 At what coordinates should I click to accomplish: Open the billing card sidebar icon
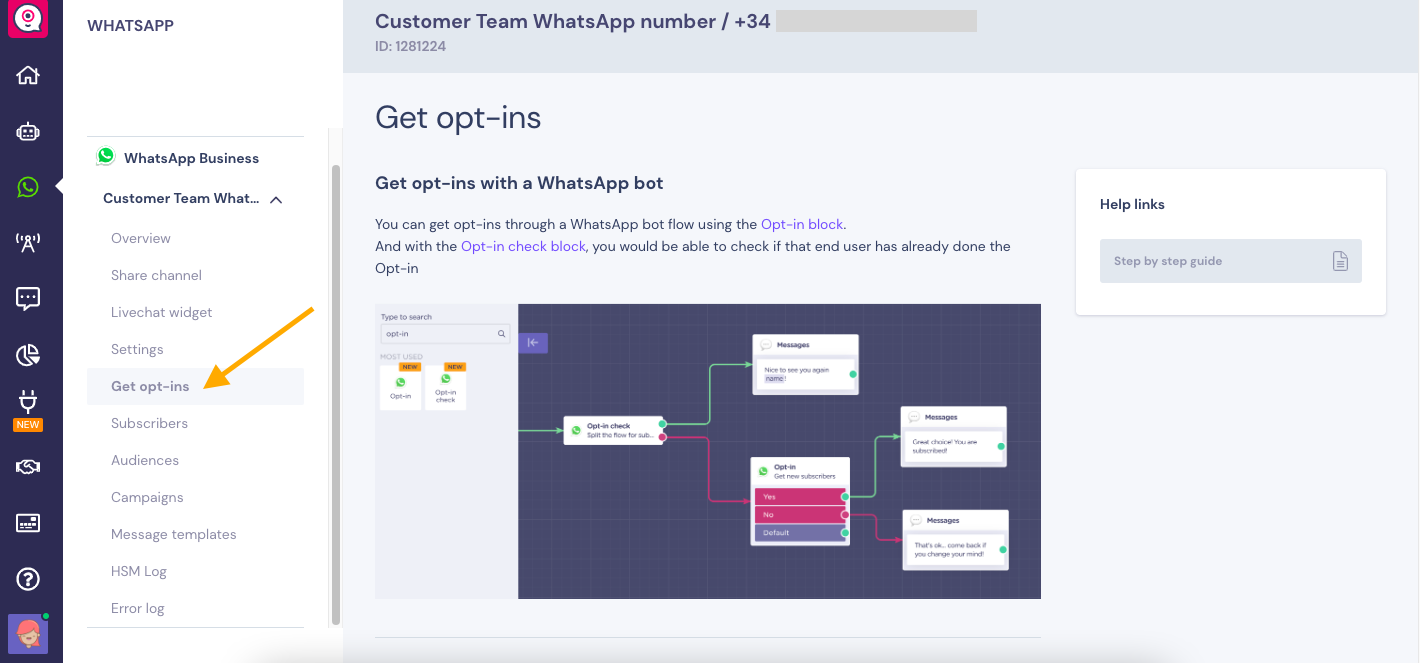click(x=28, y=523)
